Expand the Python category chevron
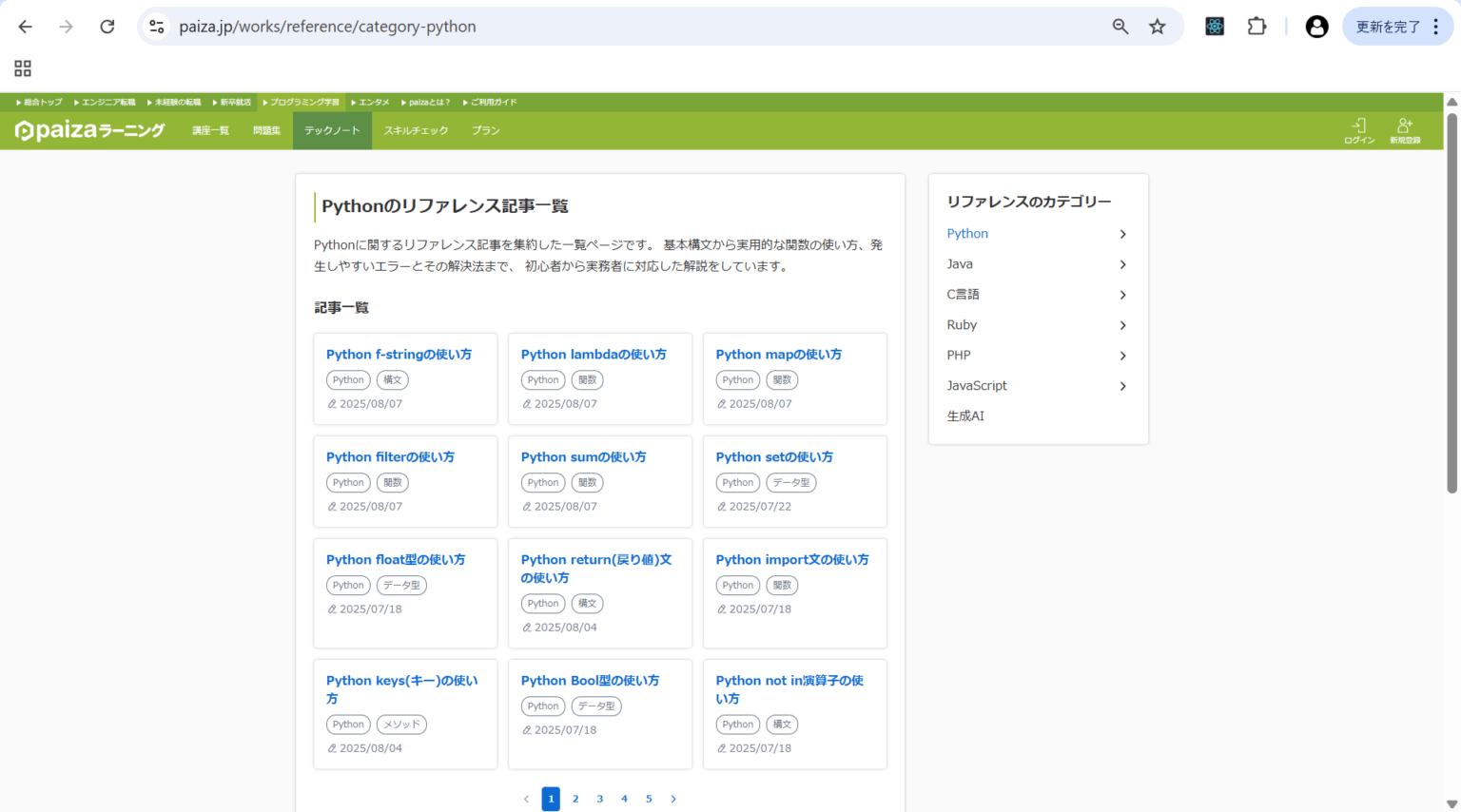This screenshot has height=812, width=1461. [x=1122, y=234]
